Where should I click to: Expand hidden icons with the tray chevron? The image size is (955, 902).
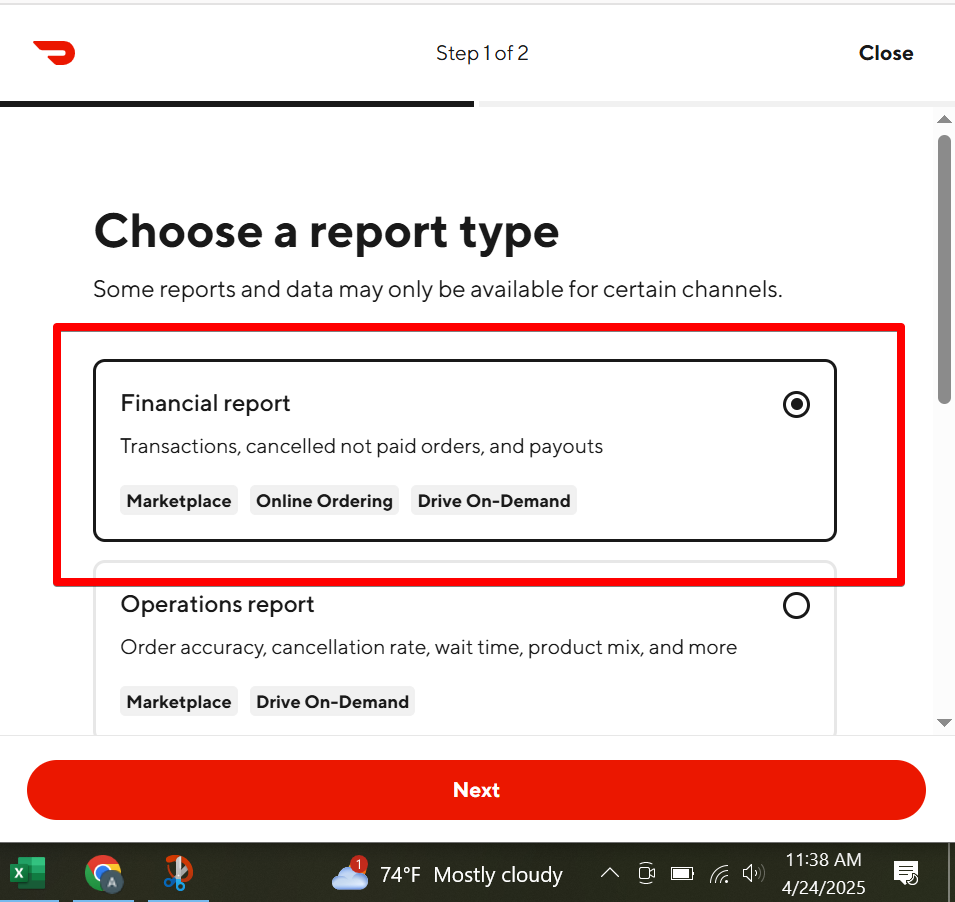[610, 872]
